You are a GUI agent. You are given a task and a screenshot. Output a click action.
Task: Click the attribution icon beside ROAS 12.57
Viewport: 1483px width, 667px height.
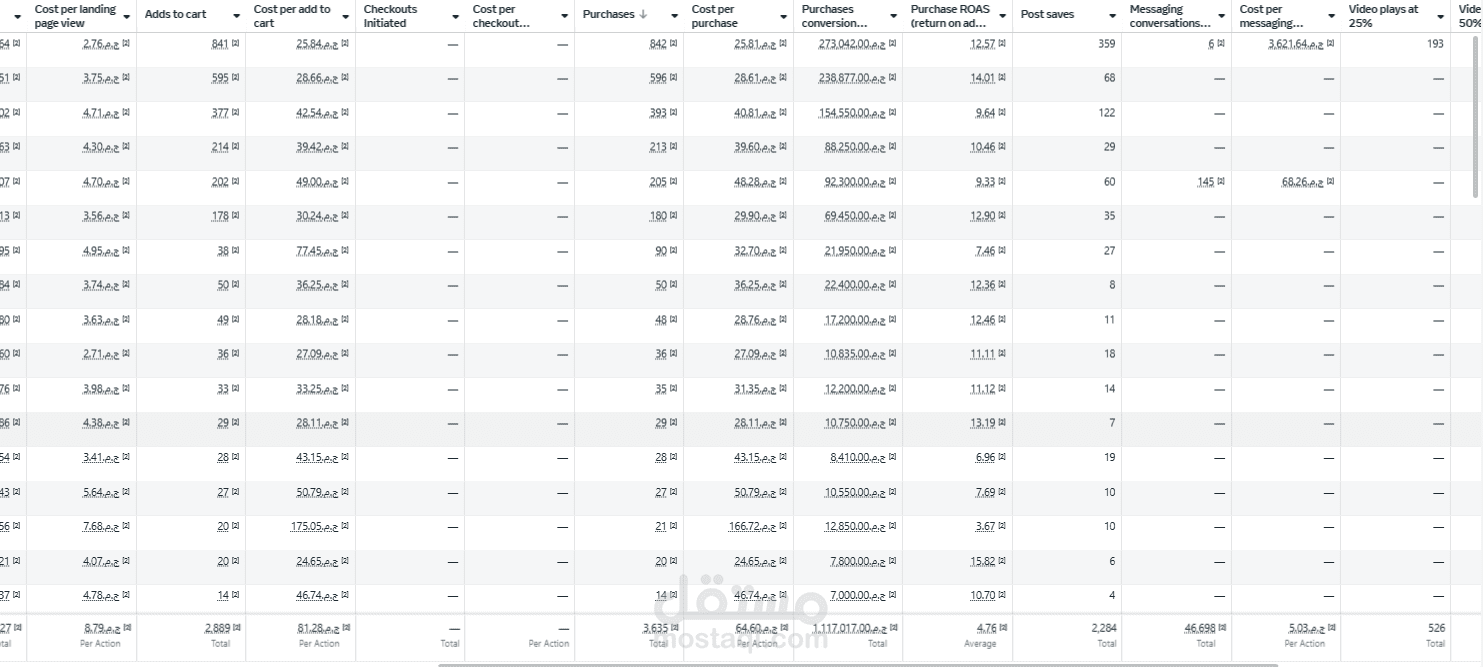point(1002,43)
